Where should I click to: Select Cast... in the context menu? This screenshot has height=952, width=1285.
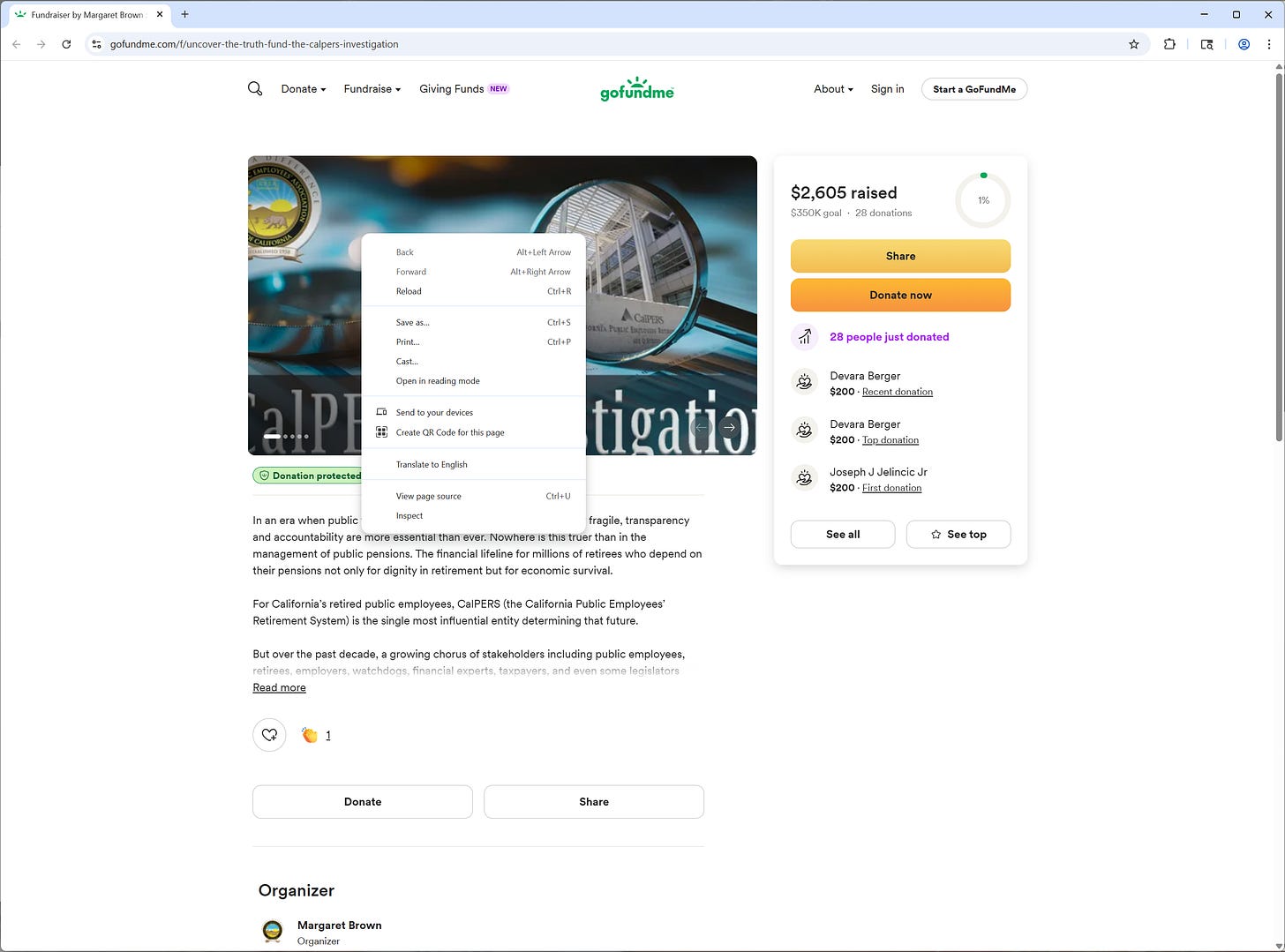pos(474,362)
